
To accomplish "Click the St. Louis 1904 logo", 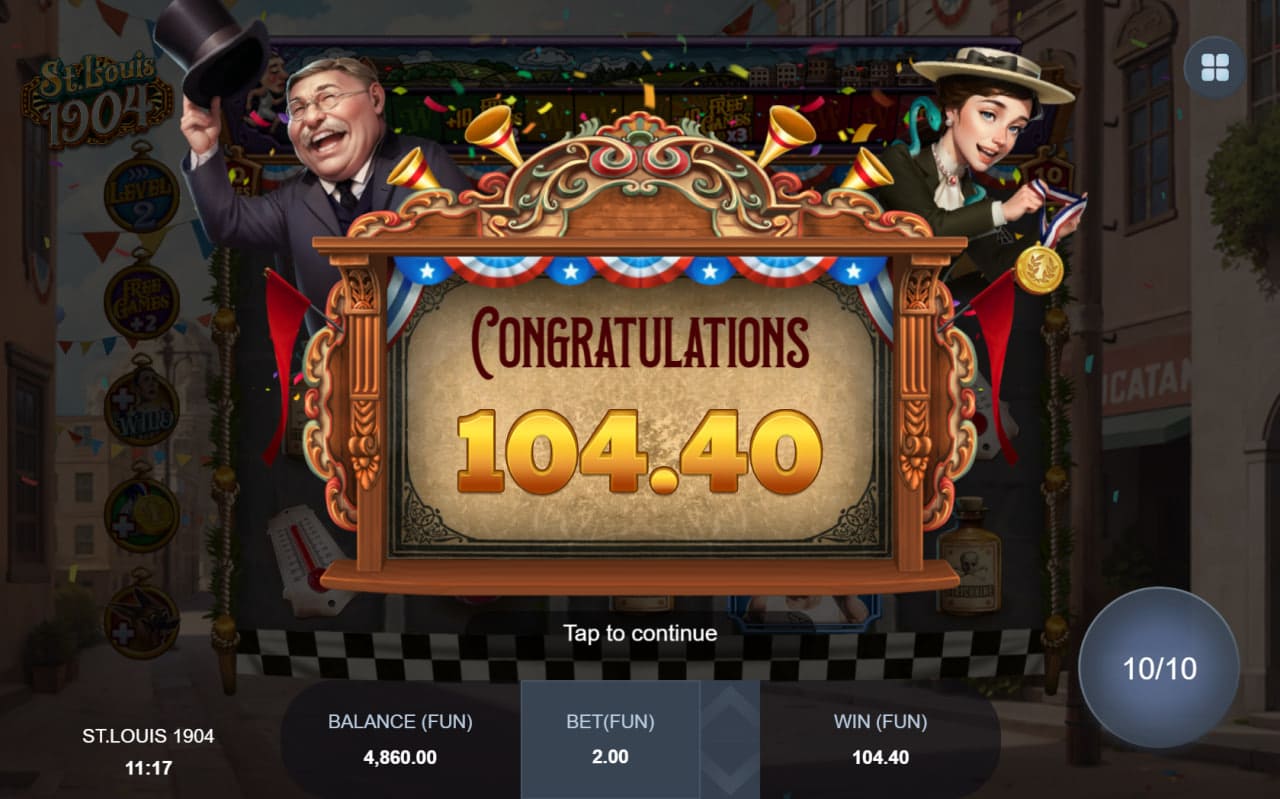I will [x=98, y=98].
